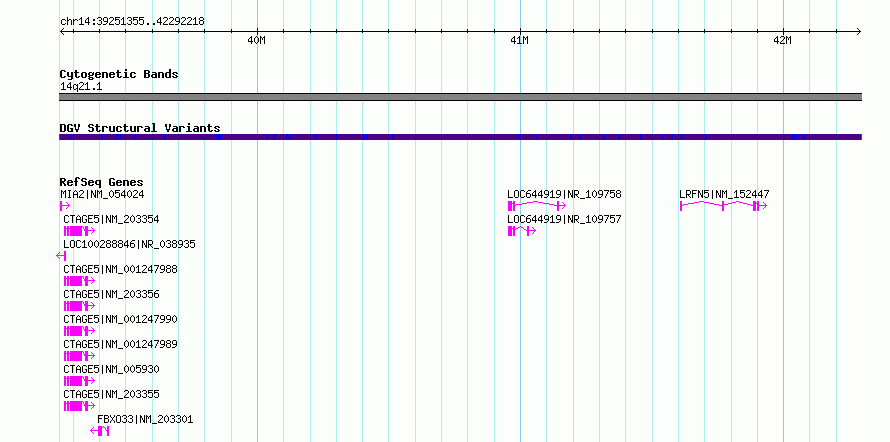Click the CTAGE5|NM_005930 label
890x442 pixels.
coord(111,369)
